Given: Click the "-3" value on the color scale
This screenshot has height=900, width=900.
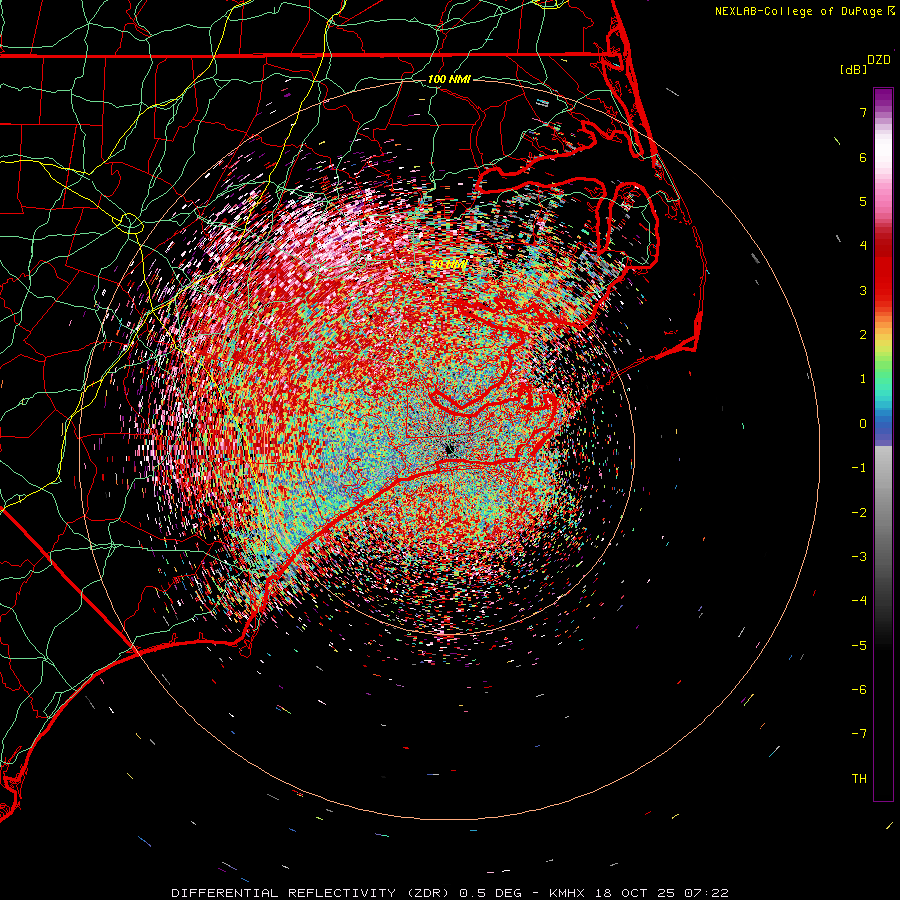Looking at the screenshot, I should [859, 557].
